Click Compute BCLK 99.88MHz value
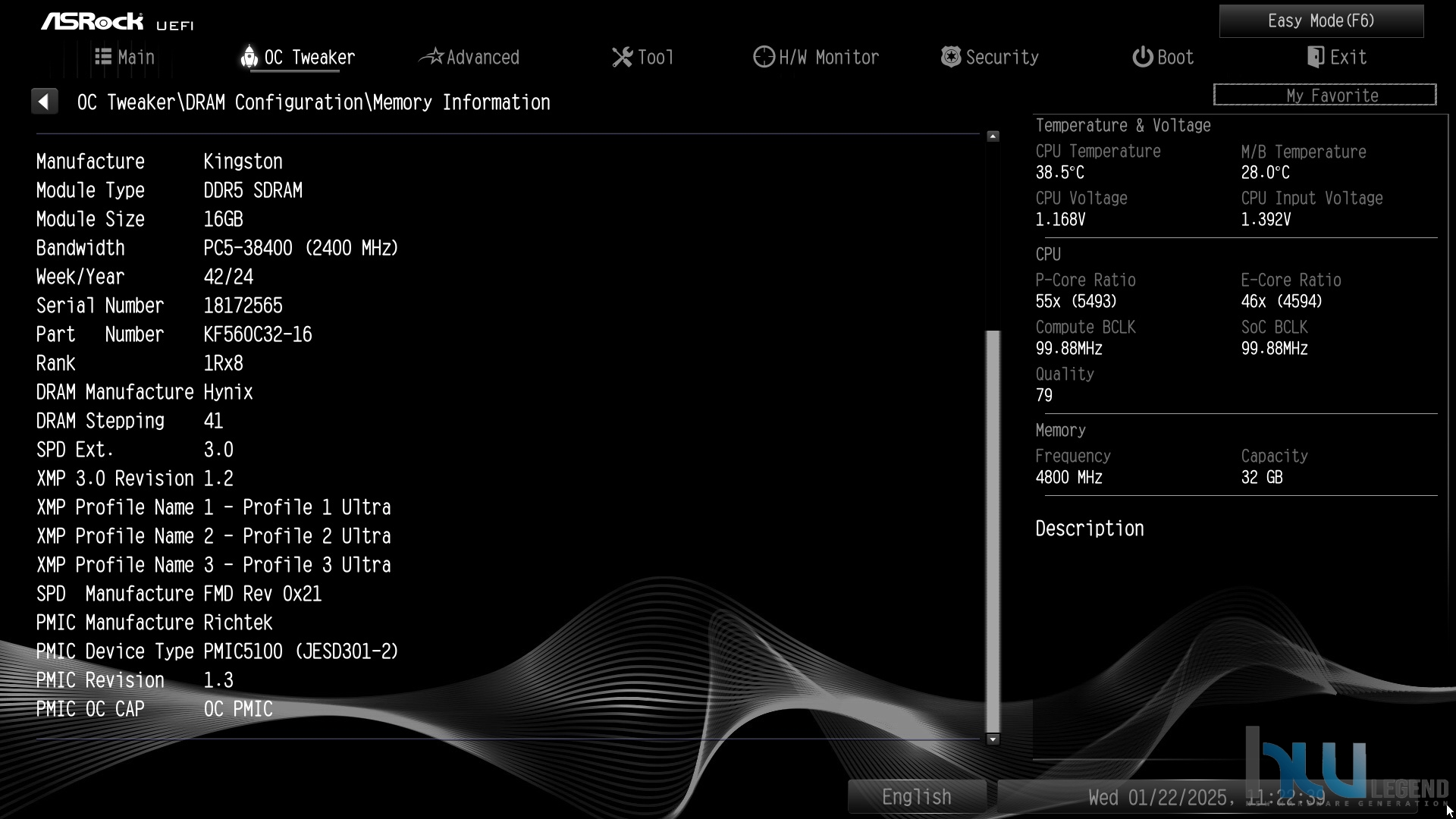1456x819 pixels. 1069,349
